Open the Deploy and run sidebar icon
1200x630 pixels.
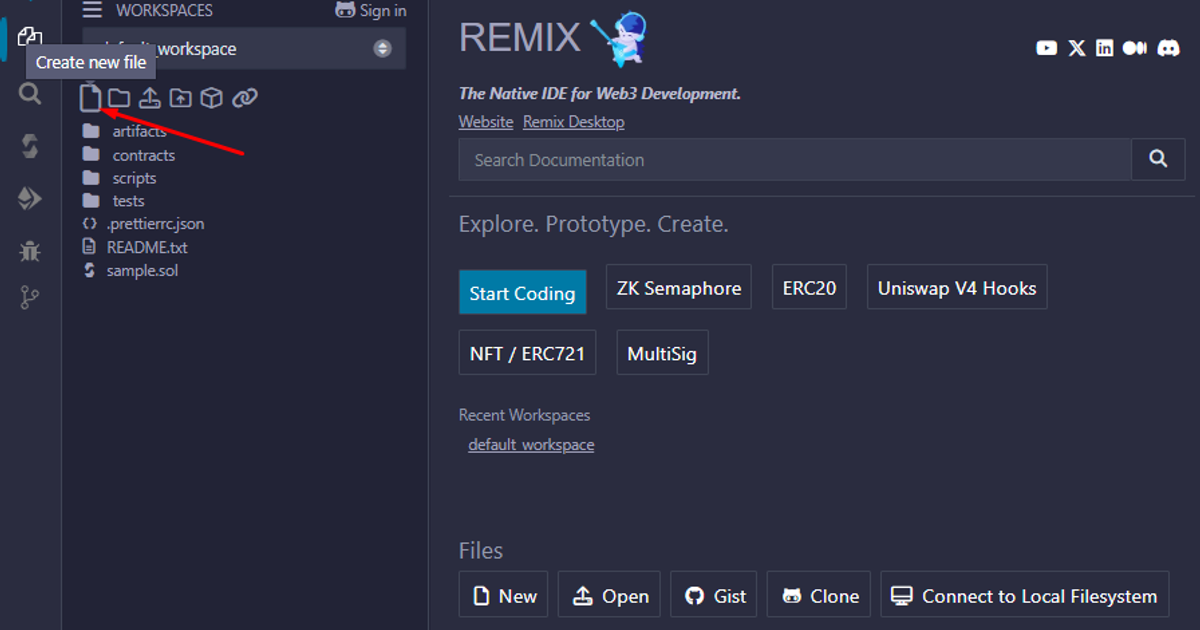[x=30, y=199]
